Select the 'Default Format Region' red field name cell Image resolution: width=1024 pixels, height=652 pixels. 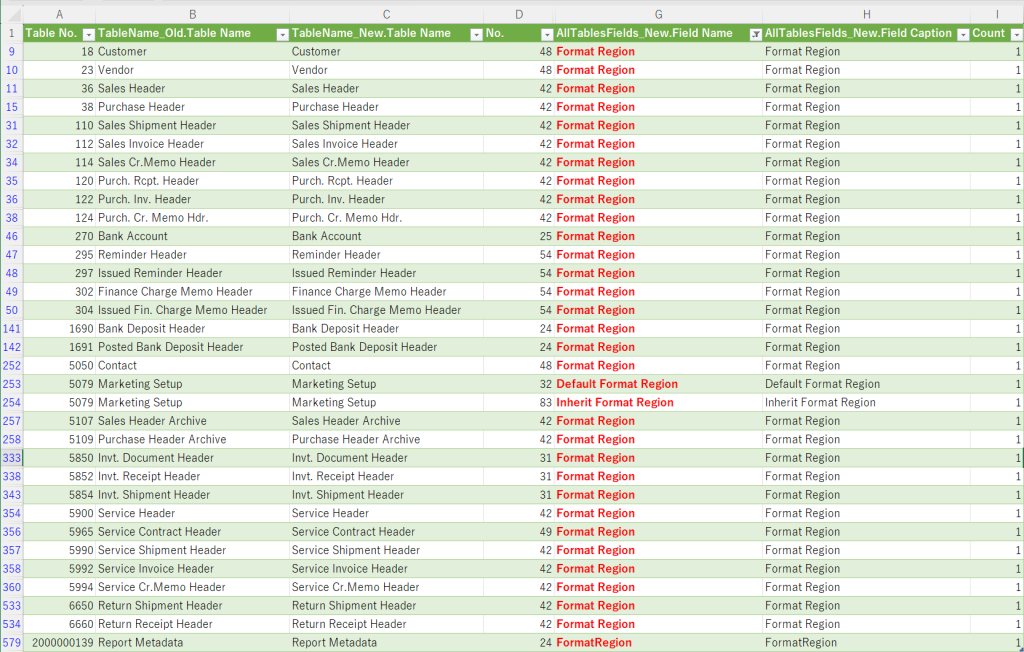(x=658, y=384)
